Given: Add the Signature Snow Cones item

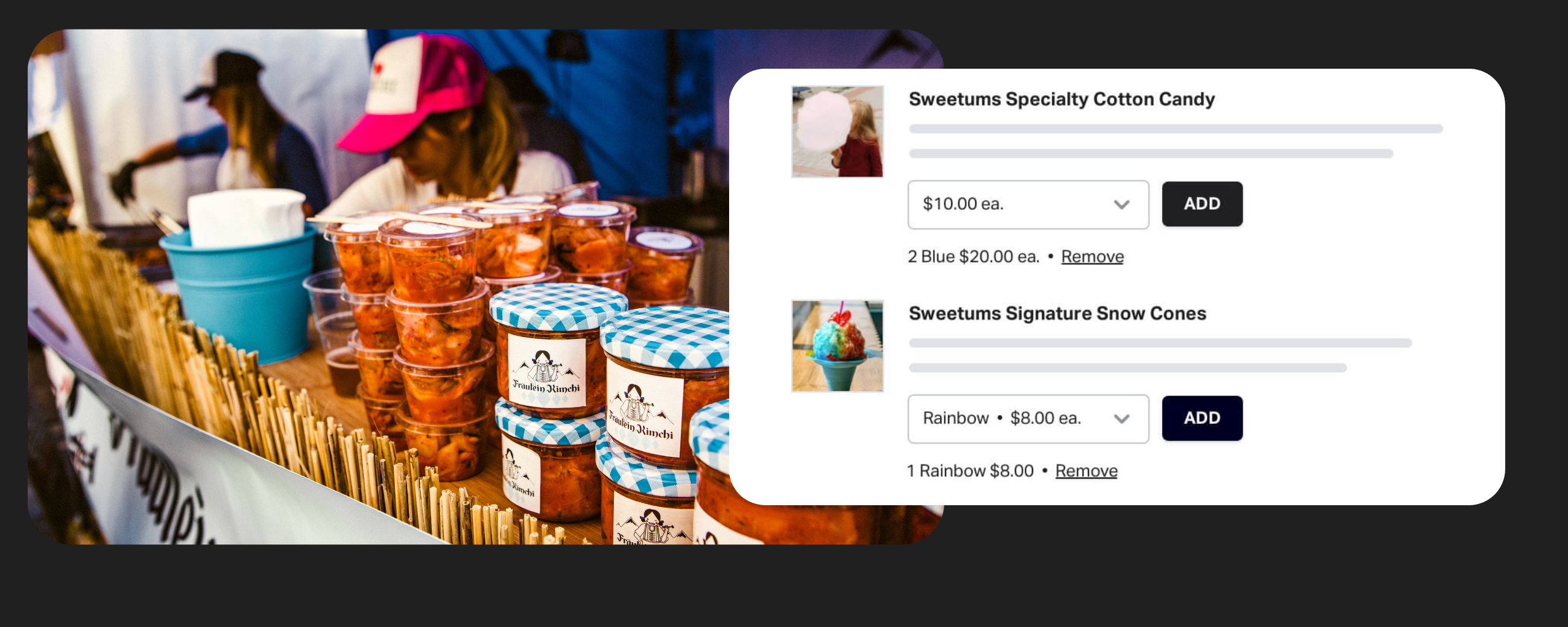Looking at the screenshot, I should click(x=1201, y=418).
